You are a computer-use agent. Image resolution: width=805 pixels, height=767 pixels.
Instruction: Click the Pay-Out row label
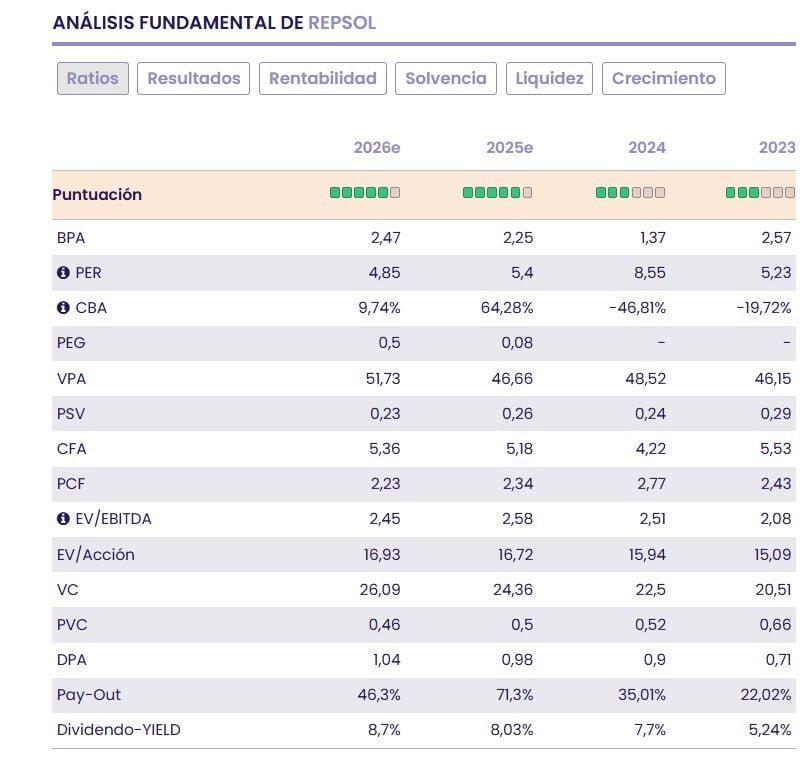[89, 695]
